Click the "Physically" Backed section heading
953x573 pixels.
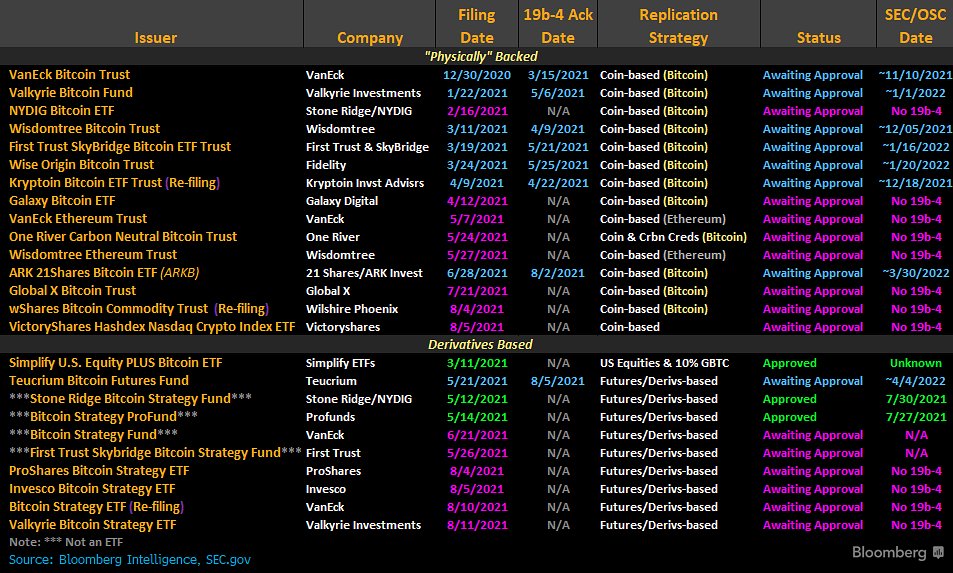480,56
